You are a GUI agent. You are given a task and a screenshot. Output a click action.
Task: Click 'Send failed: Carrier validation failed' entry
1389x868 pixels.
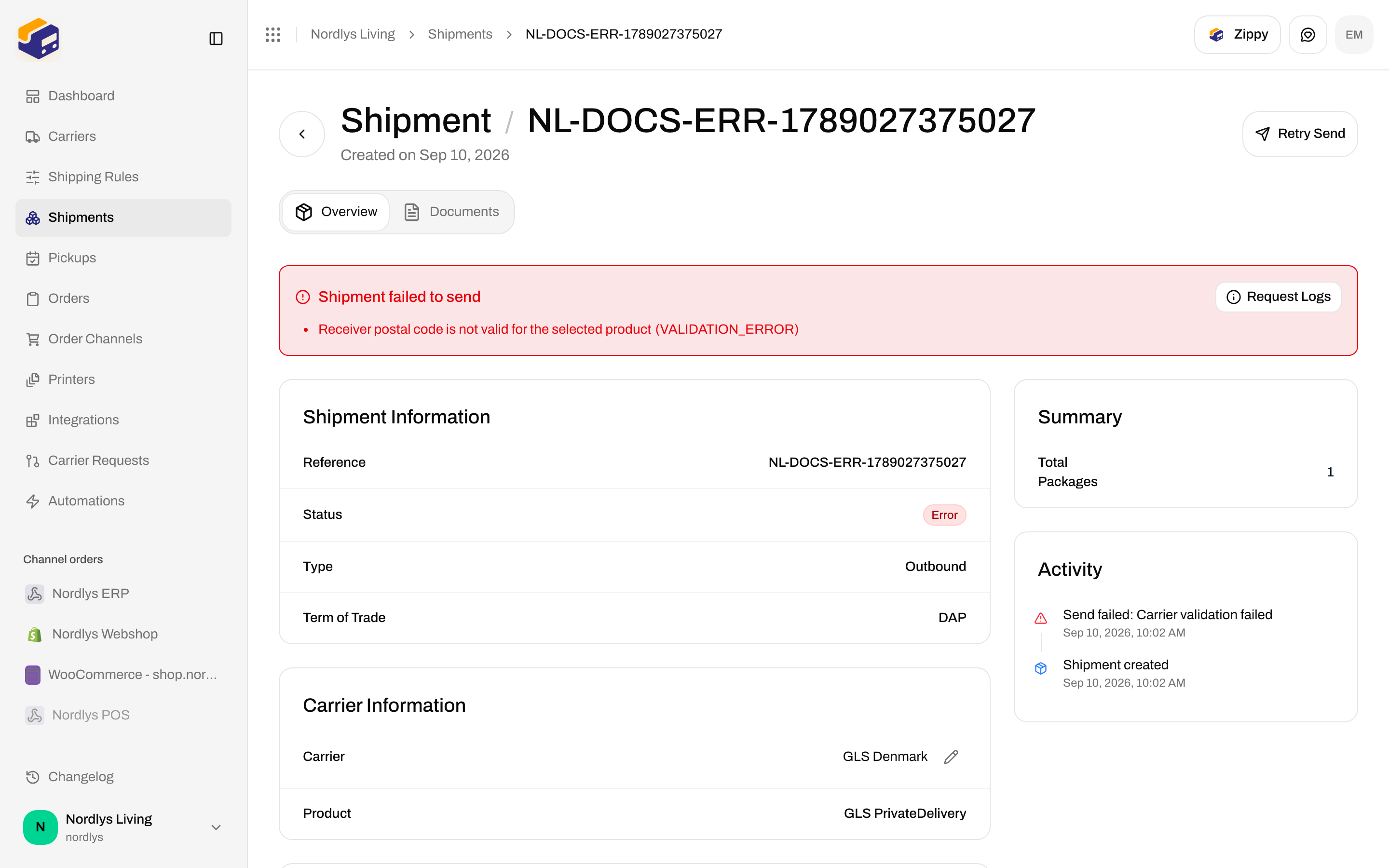1168,615
